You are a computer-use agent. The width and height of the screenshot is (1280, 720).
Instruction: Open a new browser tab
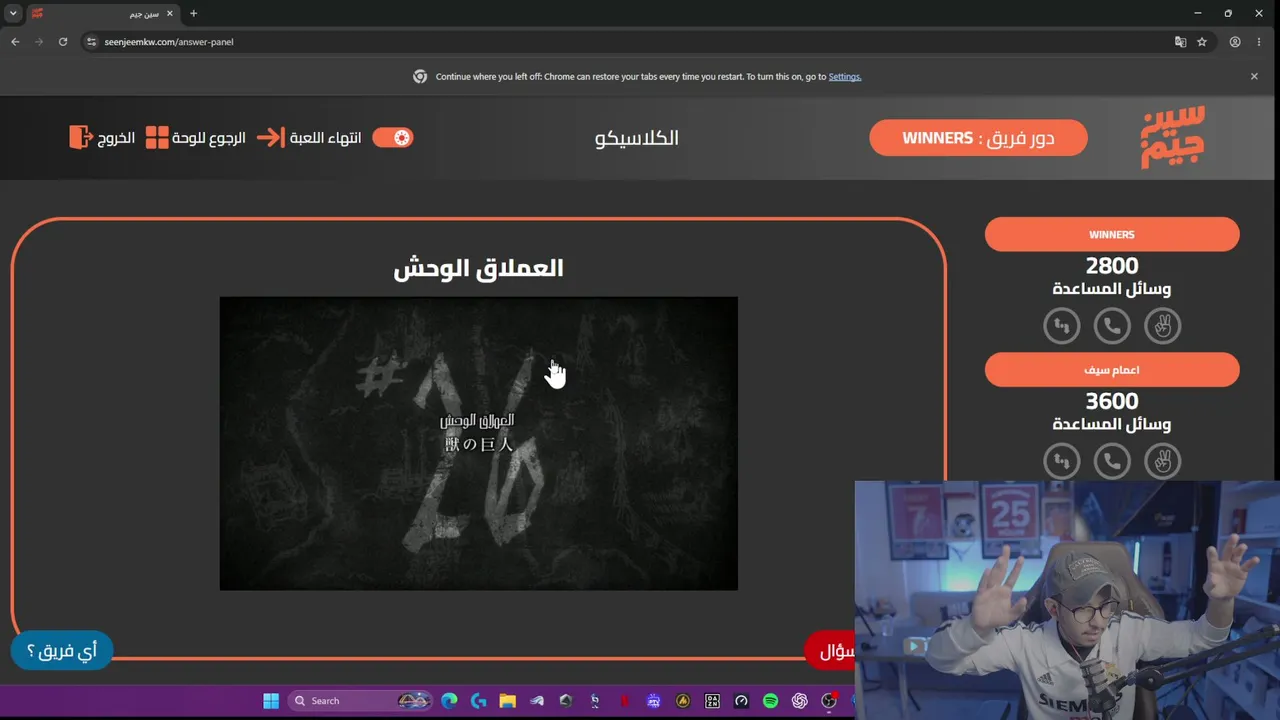tap(193, 13)
